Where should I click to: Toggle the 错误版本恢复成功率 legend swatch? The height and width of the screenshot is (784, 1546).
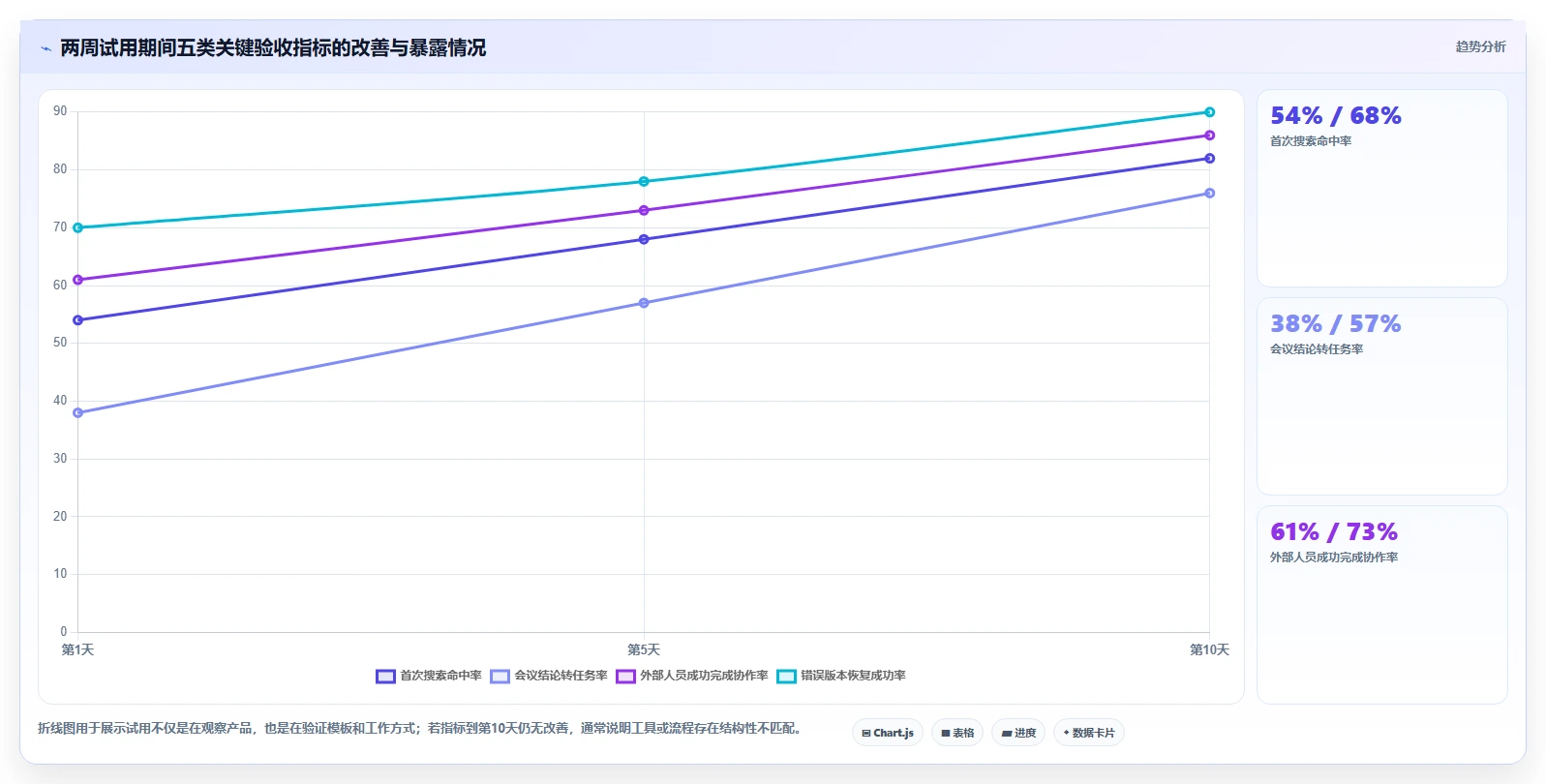tap(786, 677)
